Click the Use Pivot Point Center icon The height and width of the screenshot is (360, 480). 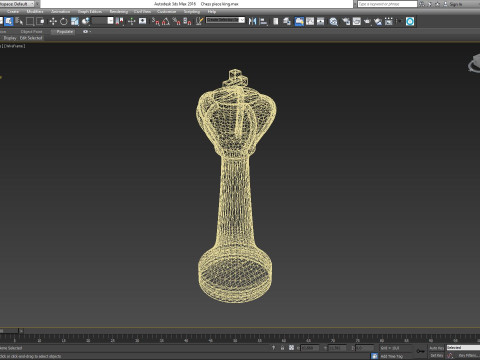pyautogui.click(x=119, y=21)
